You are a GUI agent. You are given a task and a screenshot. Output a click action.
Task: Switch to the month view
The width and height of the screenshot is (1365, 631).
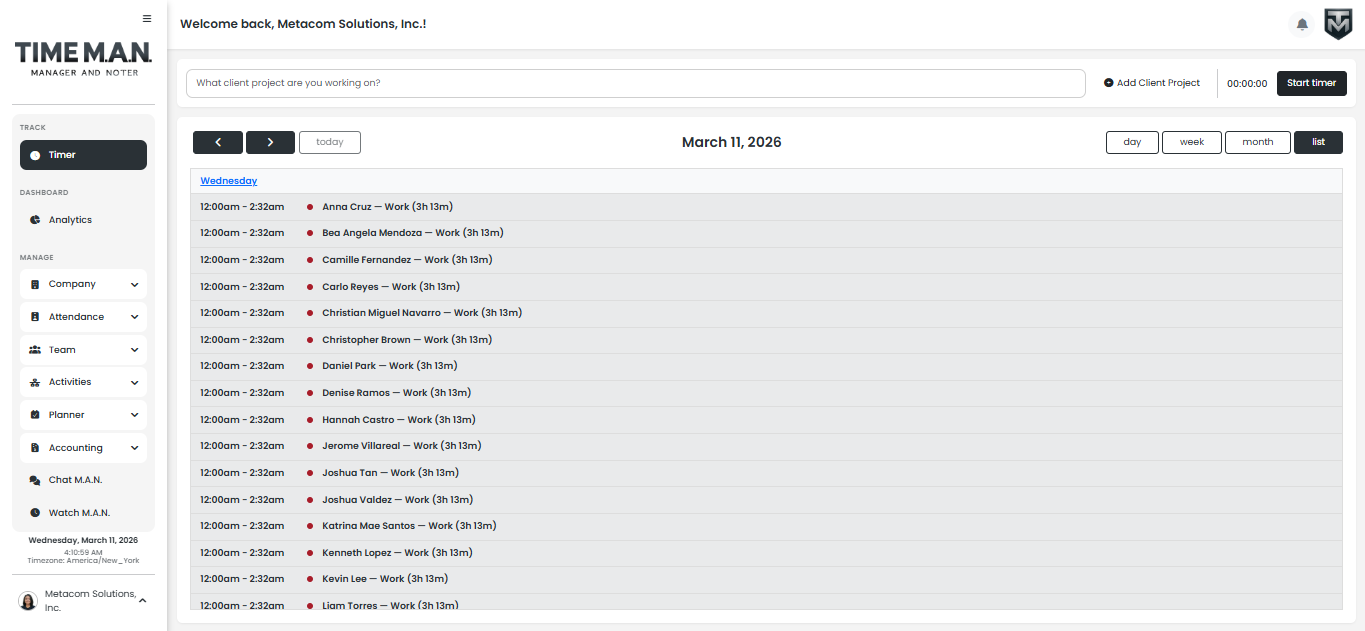[x=1257, y=142]
